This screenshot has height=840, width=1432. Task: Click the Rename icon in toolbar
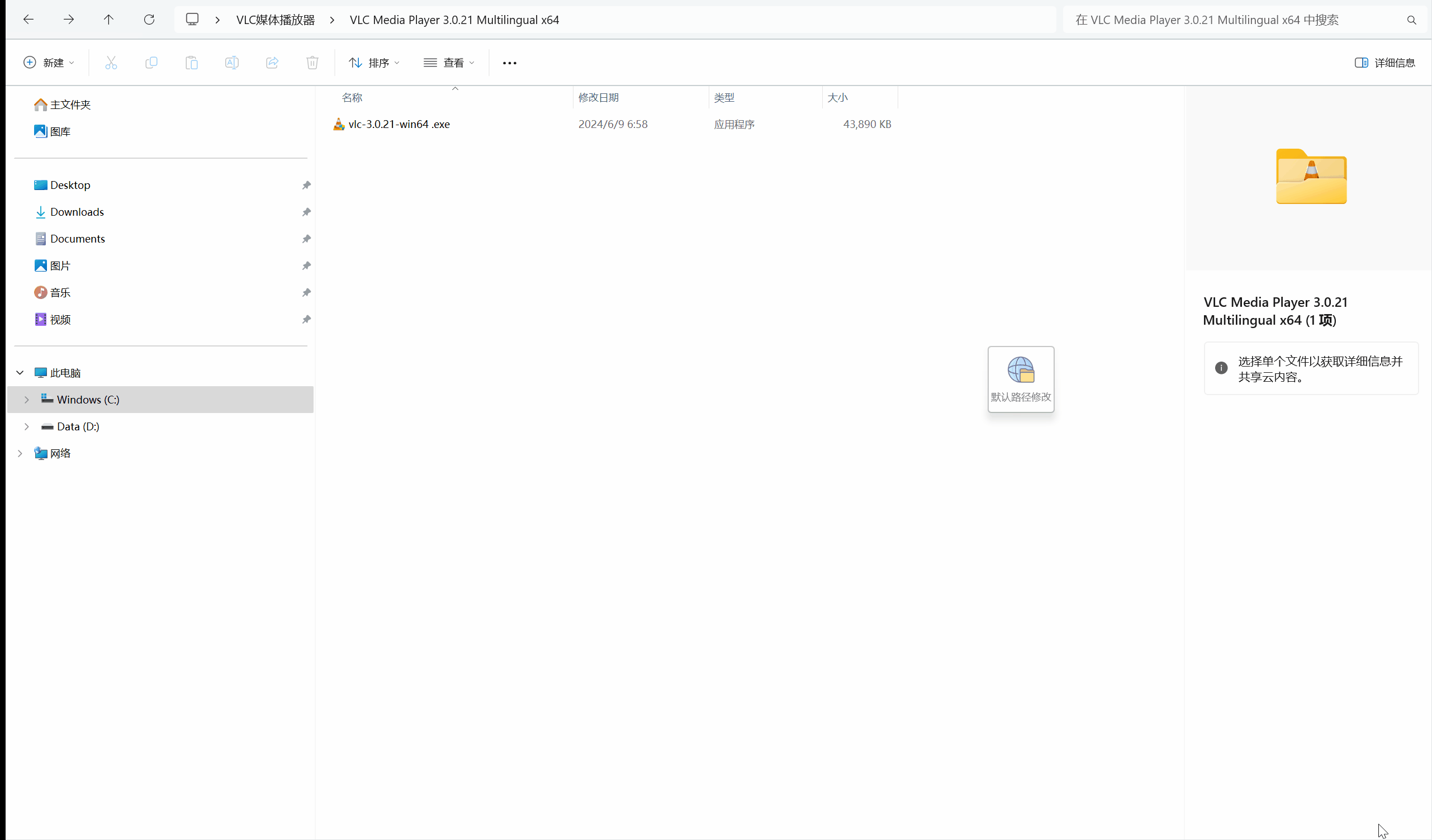coord(232,63)
